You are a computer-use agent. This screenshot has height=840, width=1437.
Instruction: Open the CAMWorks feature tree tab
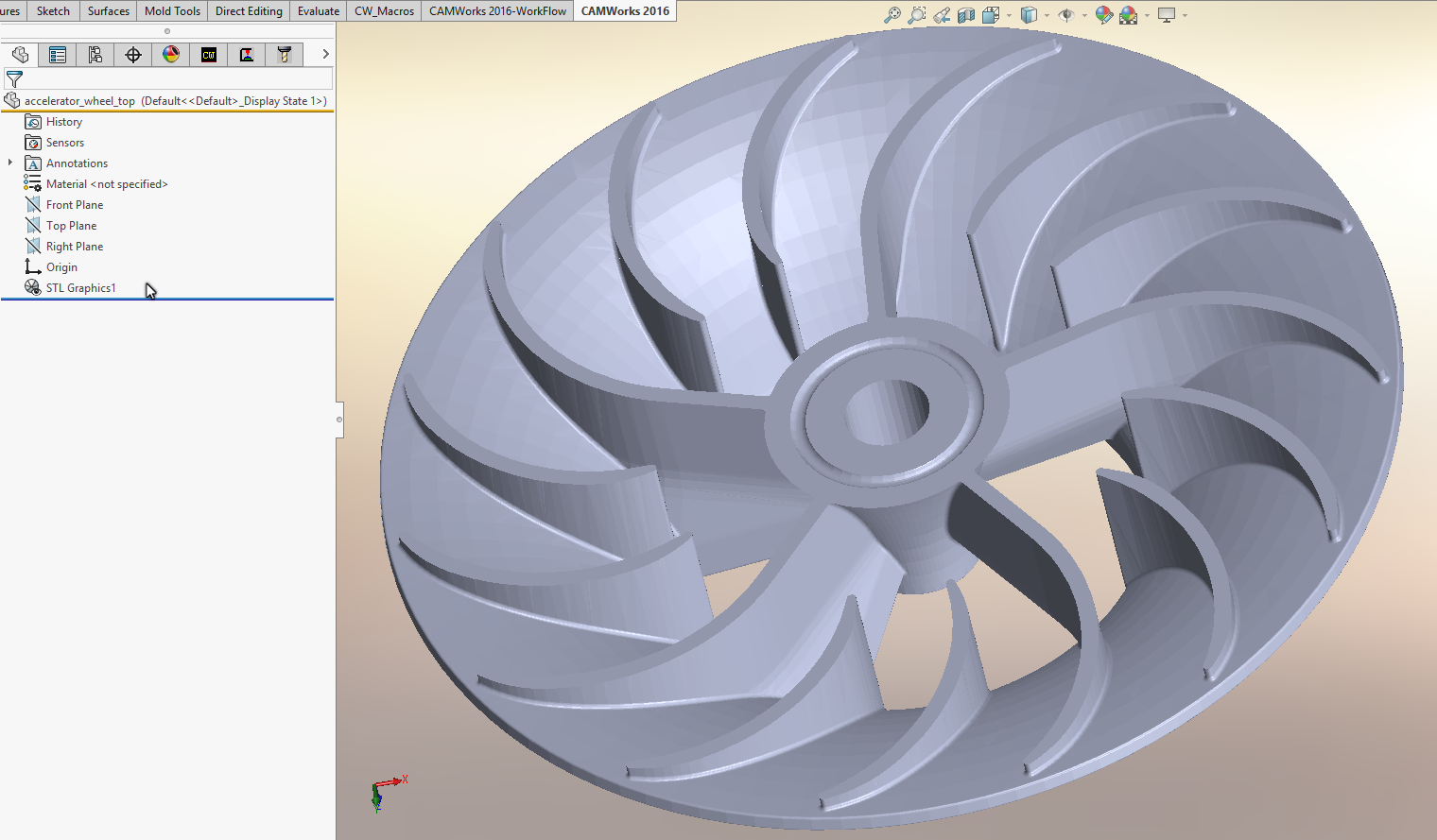[209, 55]
